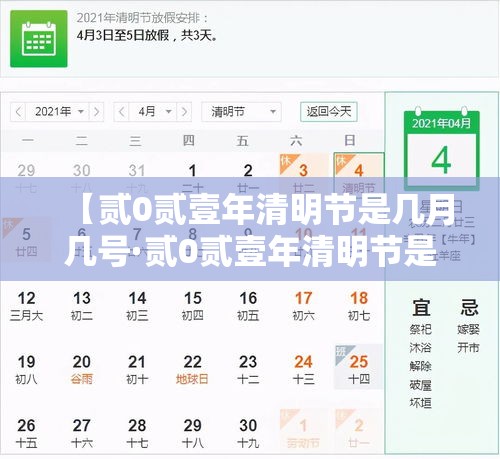Select April 19 初八 date
This screenshot has width=500, height=459.
point(26,369)
